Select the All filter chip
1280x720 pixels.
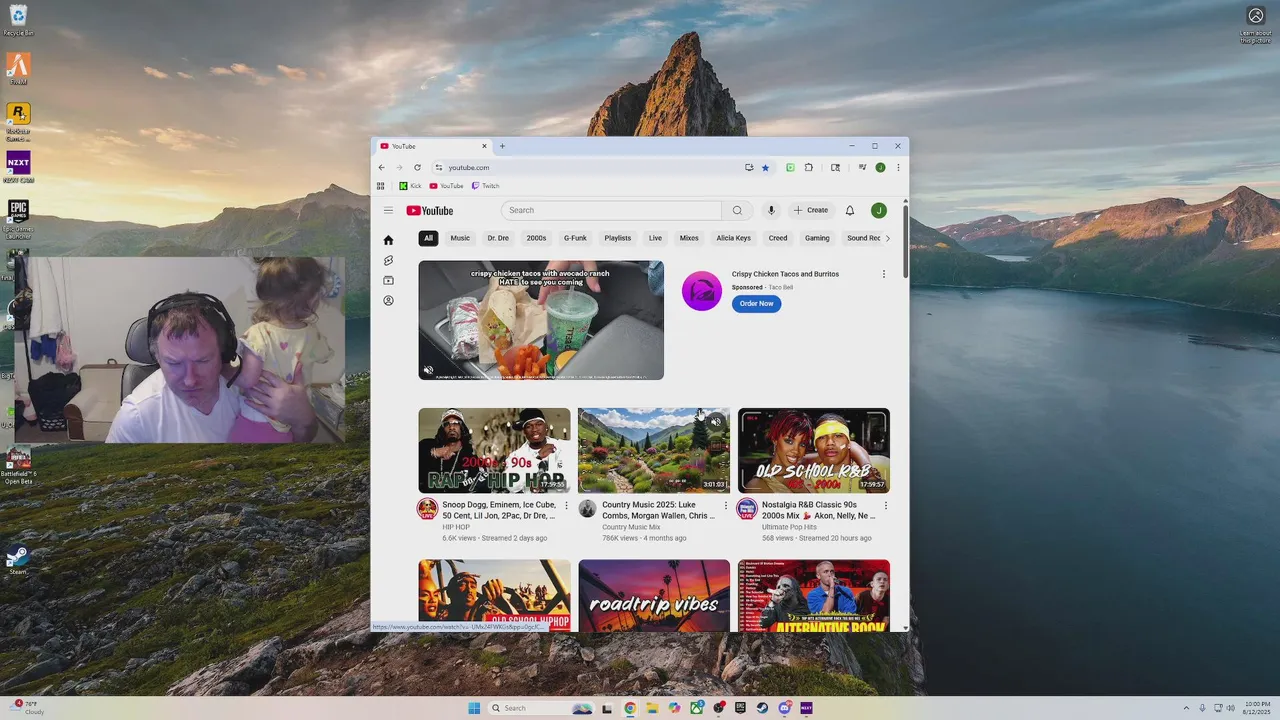[428, 238]
